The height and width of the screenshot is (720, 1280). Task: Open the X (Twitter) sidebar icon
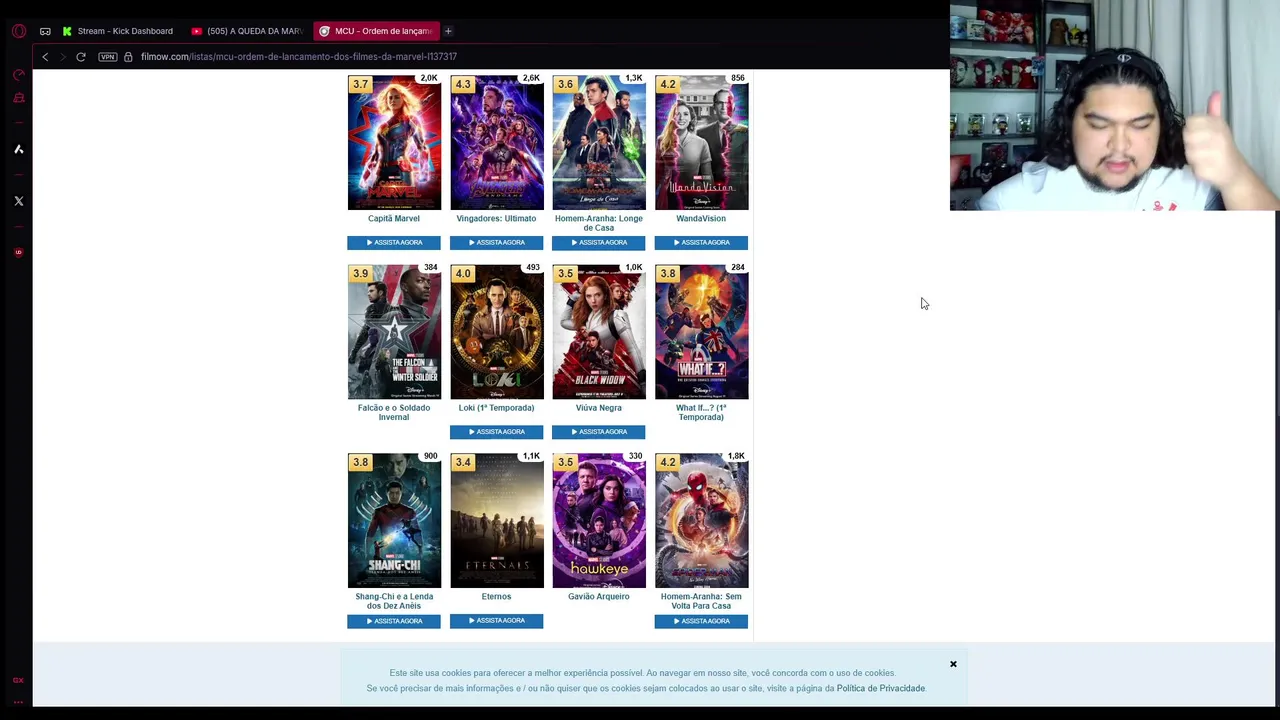pos(19,201)
